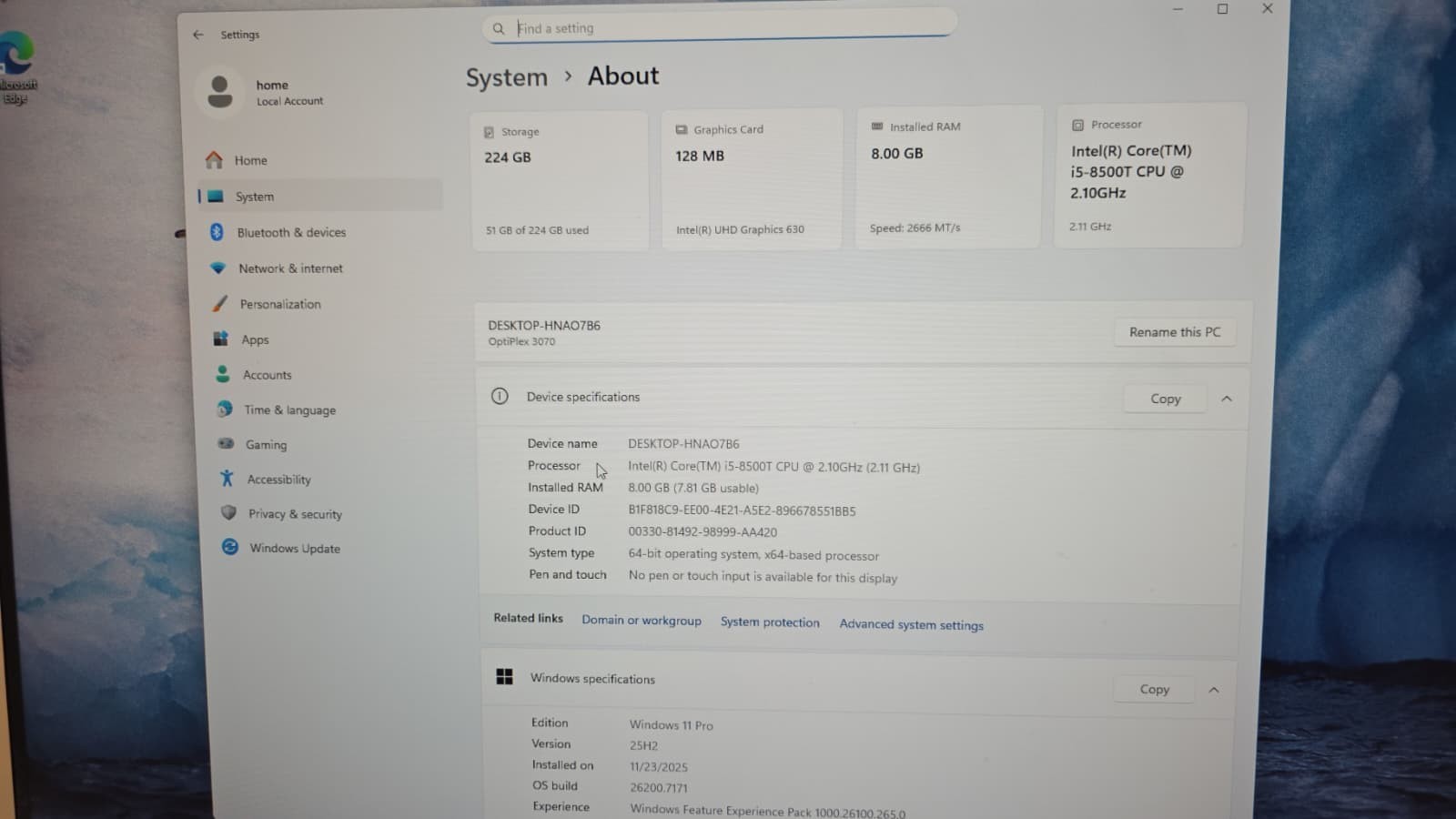Click the Apps icon in sidebar

point(220,339)
